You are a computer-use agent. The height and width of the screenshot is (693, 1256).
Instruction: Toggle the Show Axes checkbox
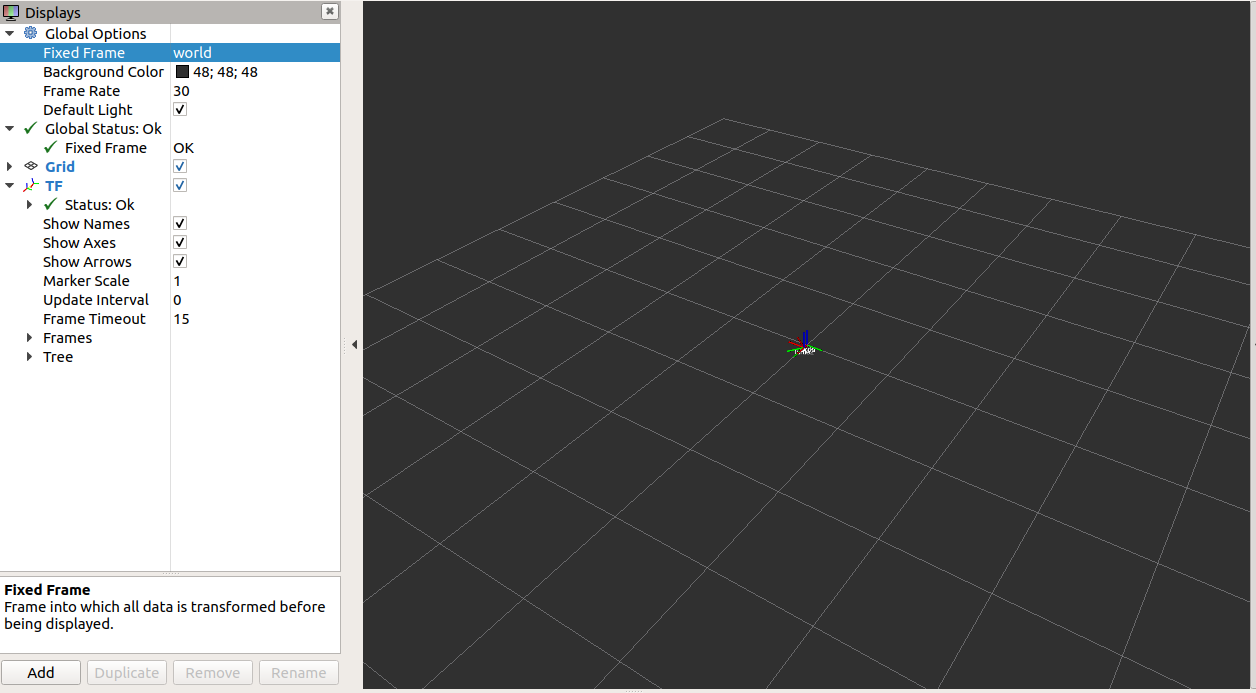click(180, 242)
